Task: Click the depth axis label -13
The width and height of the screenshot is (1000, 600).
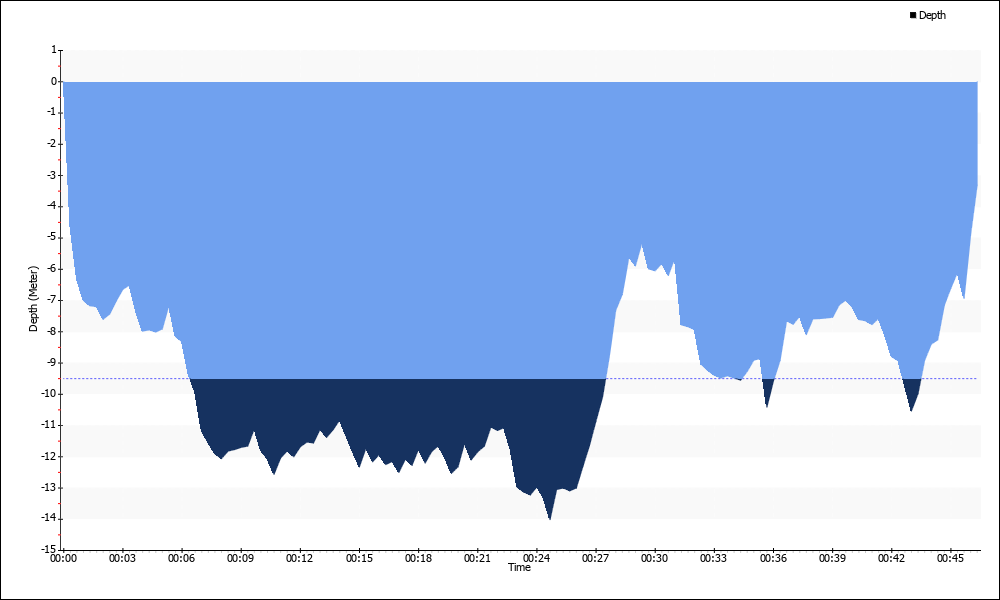Action: point(50,487)
